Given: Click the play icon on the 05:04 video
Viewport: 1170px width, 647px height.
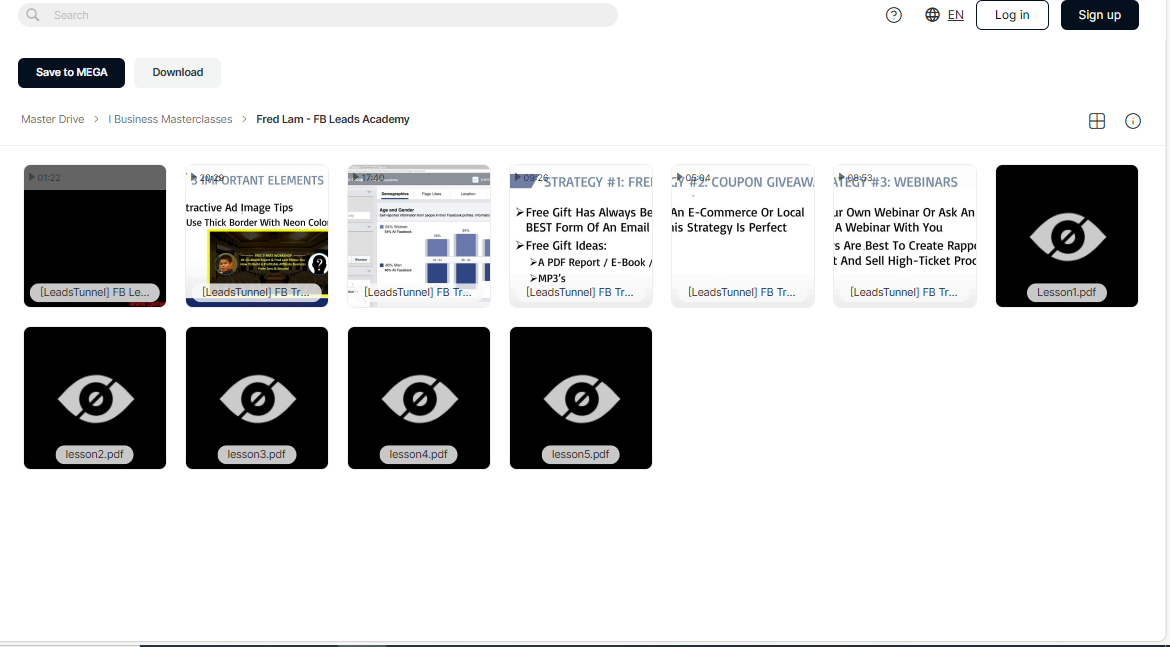Looking at the screenshot, I should 680,178.
